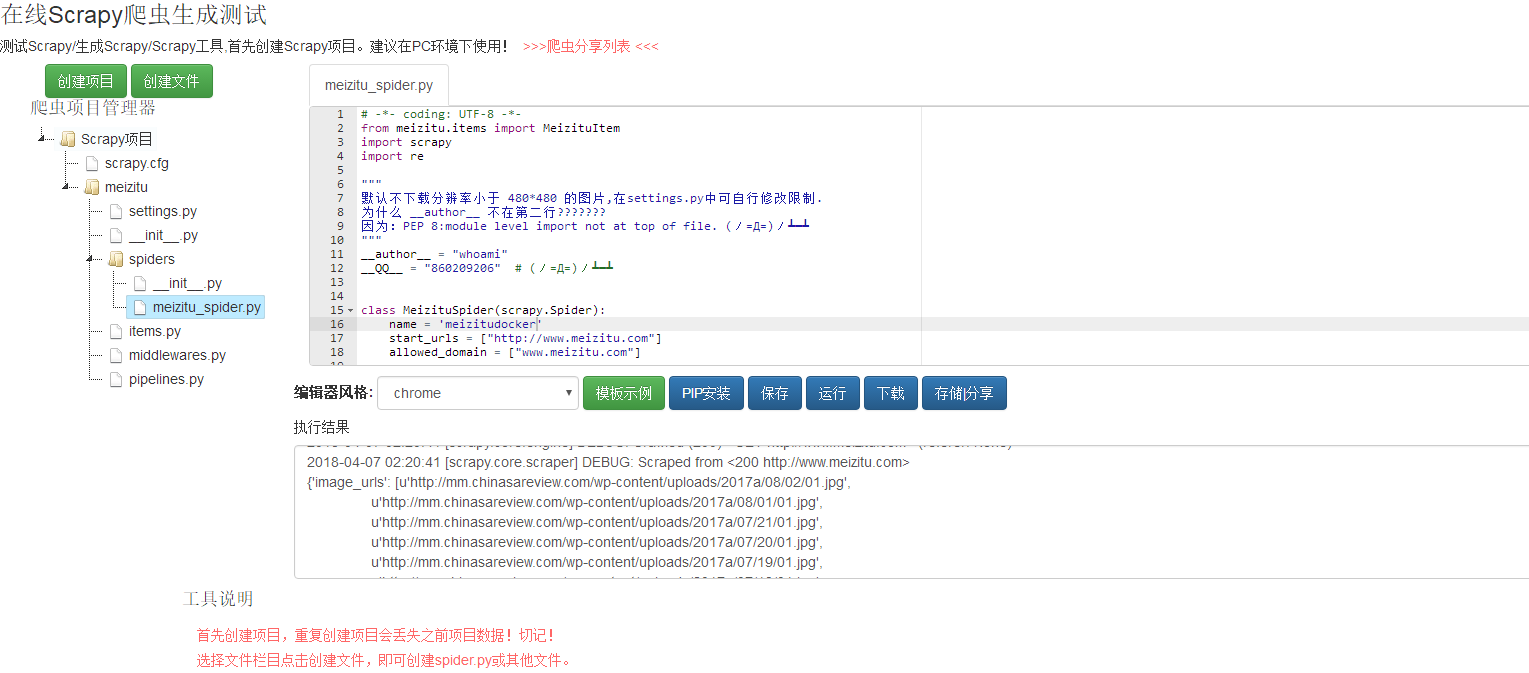Click the spiders folder icon
Image resolution: width=1529 pixels, height=673 pixels.
116,259
